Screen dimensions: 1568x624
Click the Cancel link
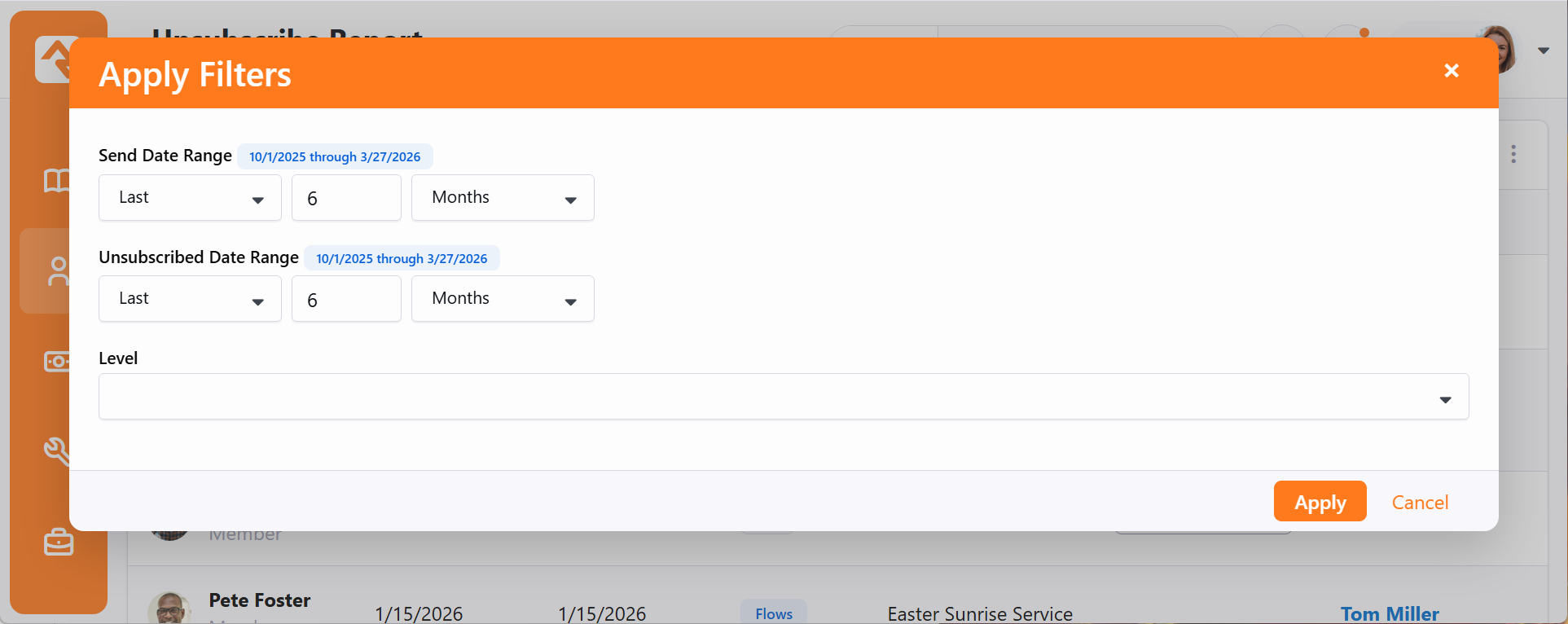click(1420, 503)
